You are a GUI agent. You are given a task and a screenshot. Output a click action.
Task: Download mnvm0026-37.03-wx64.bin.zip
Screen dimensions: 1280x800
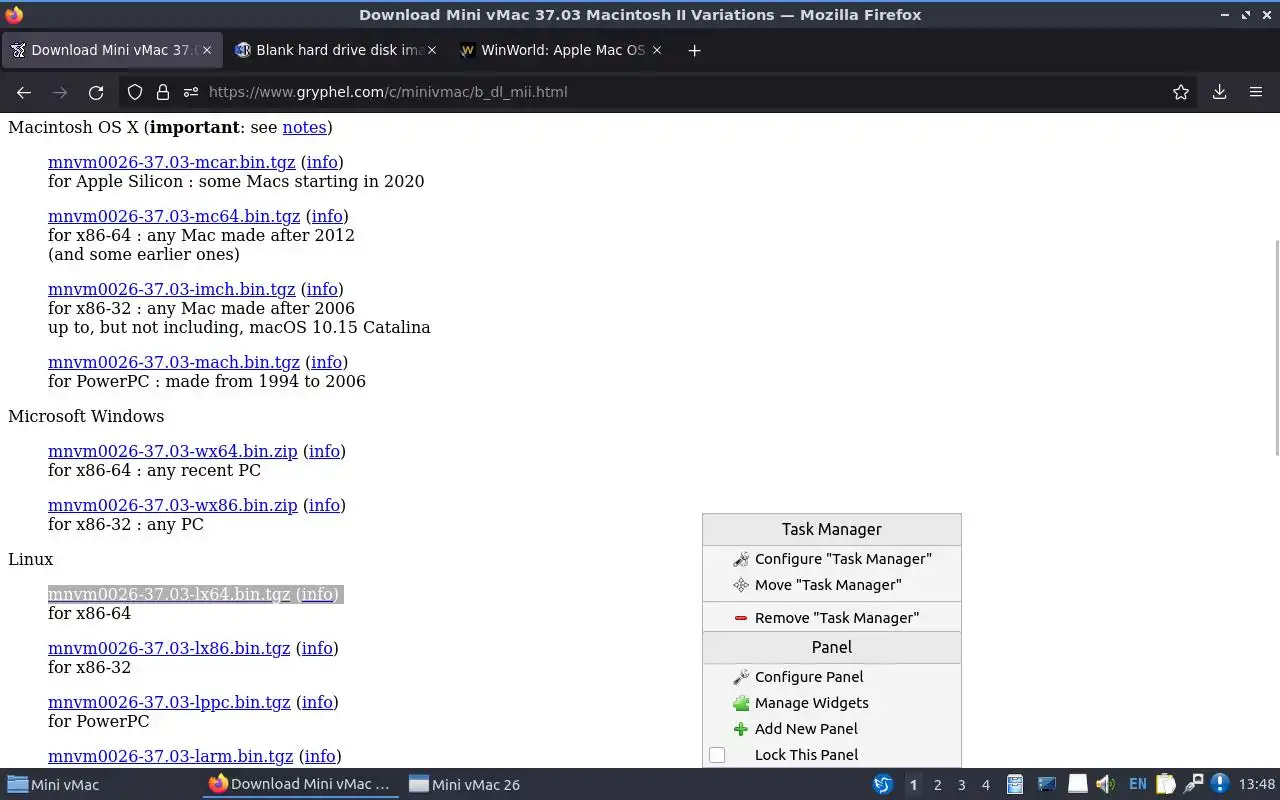pyautogui.click(x=173, y=451)
